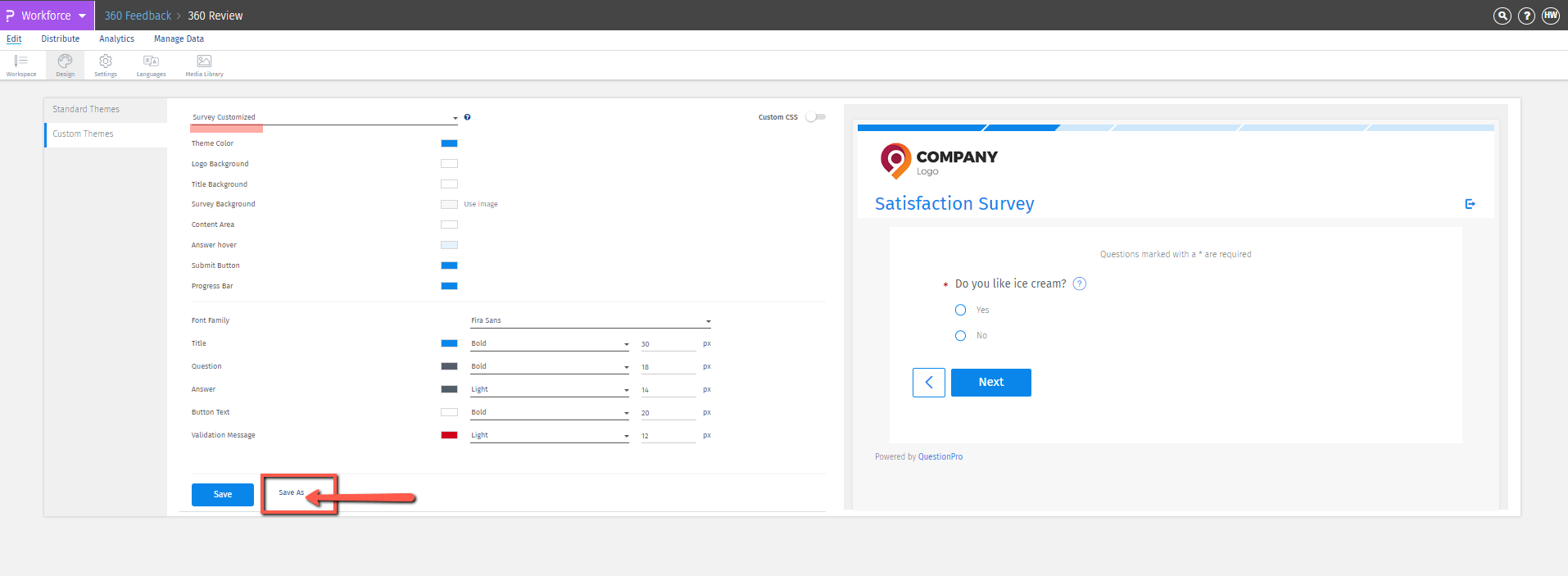The height and width of the screenshot is (576, 1568).
Task: Click the Validation Message font size field
Action: [x=668, y=436]
